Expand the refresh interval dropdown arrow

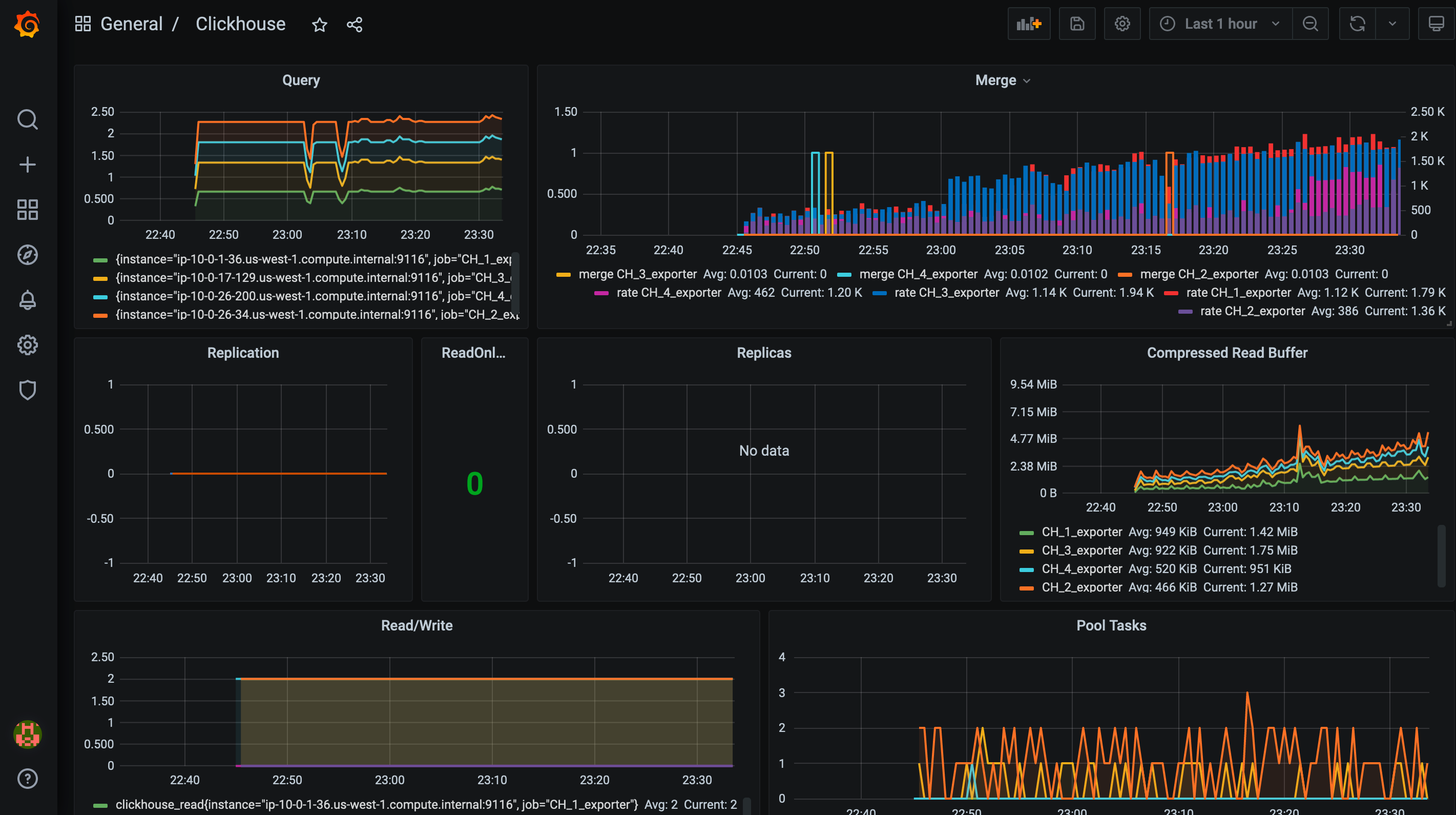1392,24
